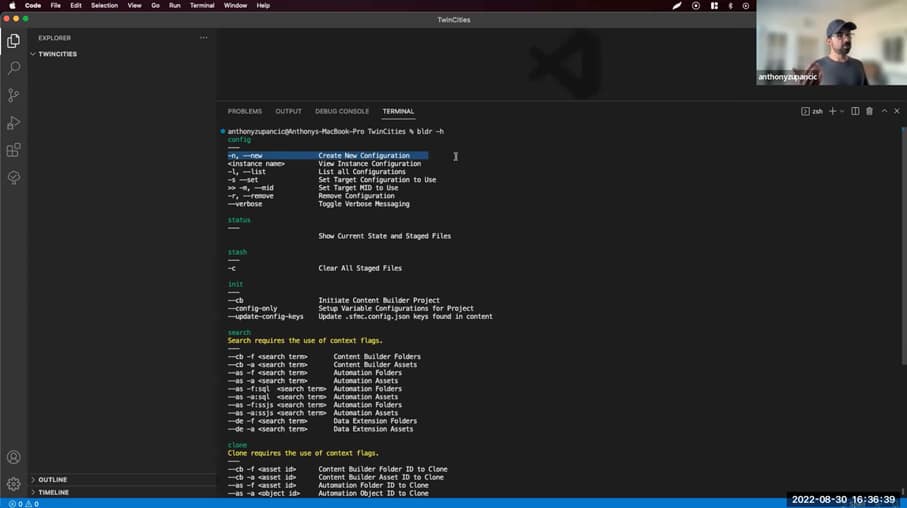Create a new terminal with plus icon
This screenshot has height=508, width=907.
(832, 111)
